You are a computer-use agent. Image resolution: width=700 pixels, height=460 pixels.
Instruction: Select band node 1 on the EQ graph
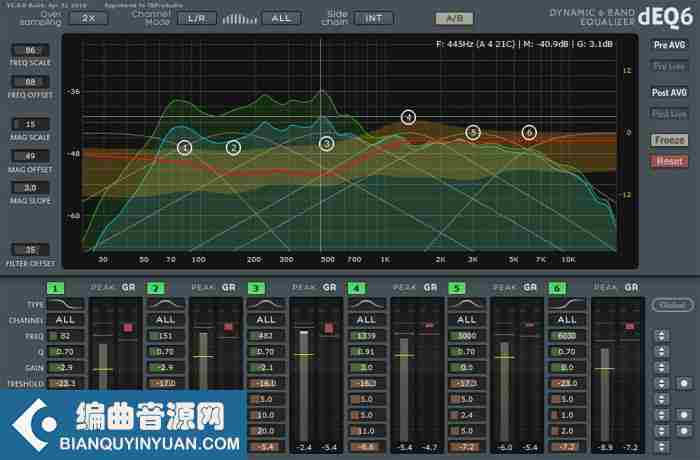point(184,147)
